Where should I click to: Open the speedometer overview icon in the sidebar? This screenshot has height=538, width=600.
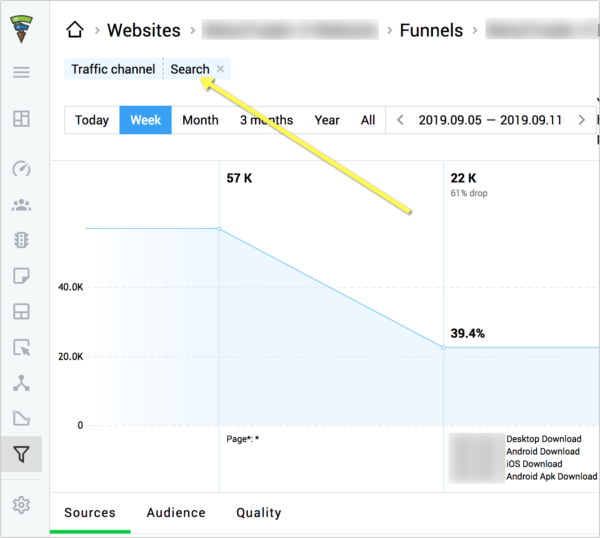coord(21,168)
